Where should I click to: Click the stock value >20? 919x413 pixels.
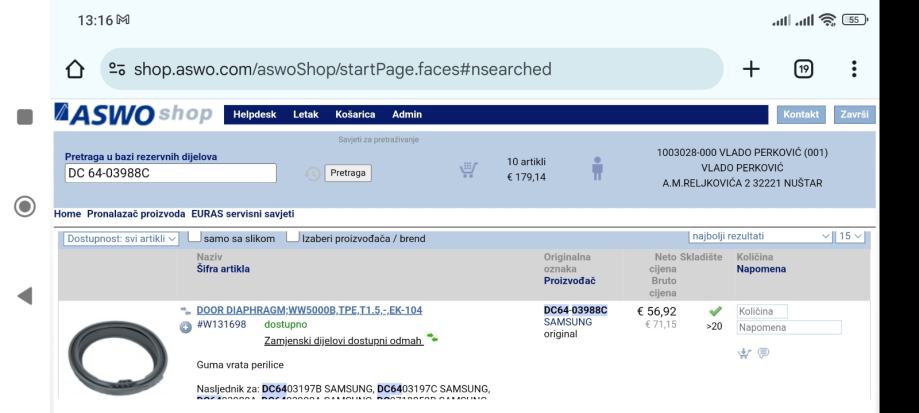point(714,327)
